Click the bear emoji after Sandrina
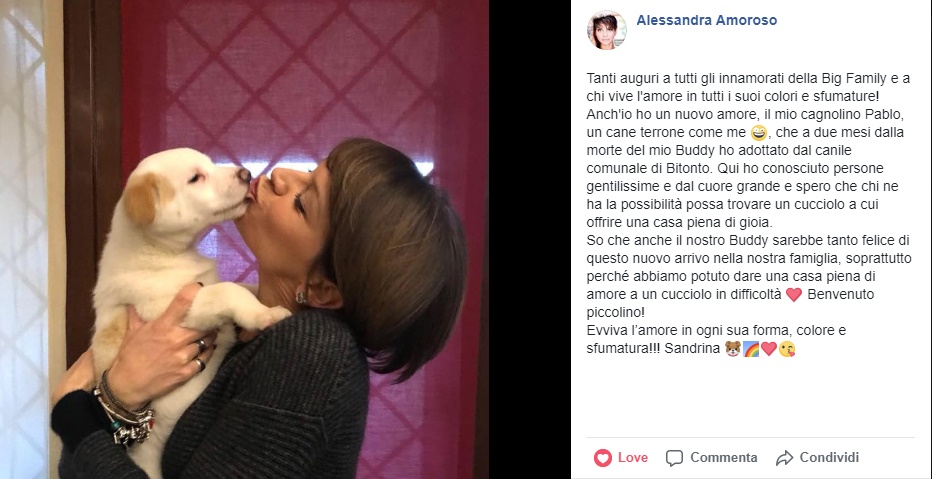 (x=732, y=349)
